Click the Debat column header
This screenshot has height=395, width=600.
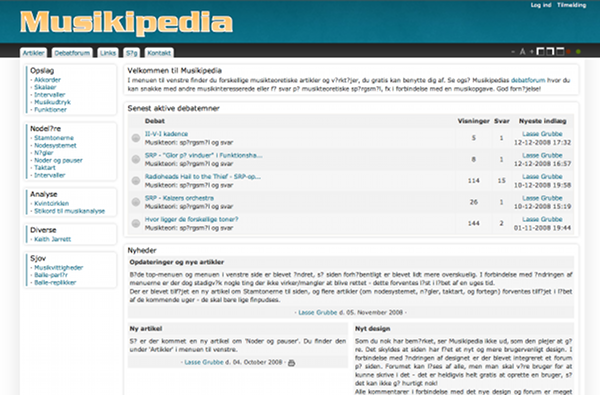155,121
